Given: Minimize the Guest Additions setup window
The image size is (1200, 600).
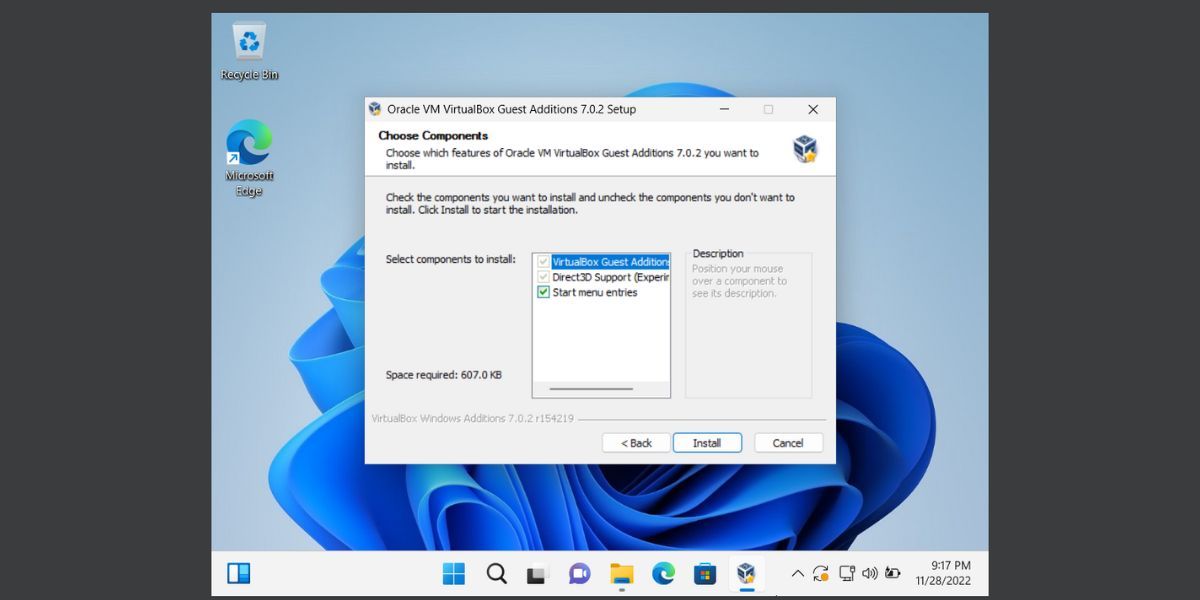Looking at the screenshot, I should pos(723,109).
